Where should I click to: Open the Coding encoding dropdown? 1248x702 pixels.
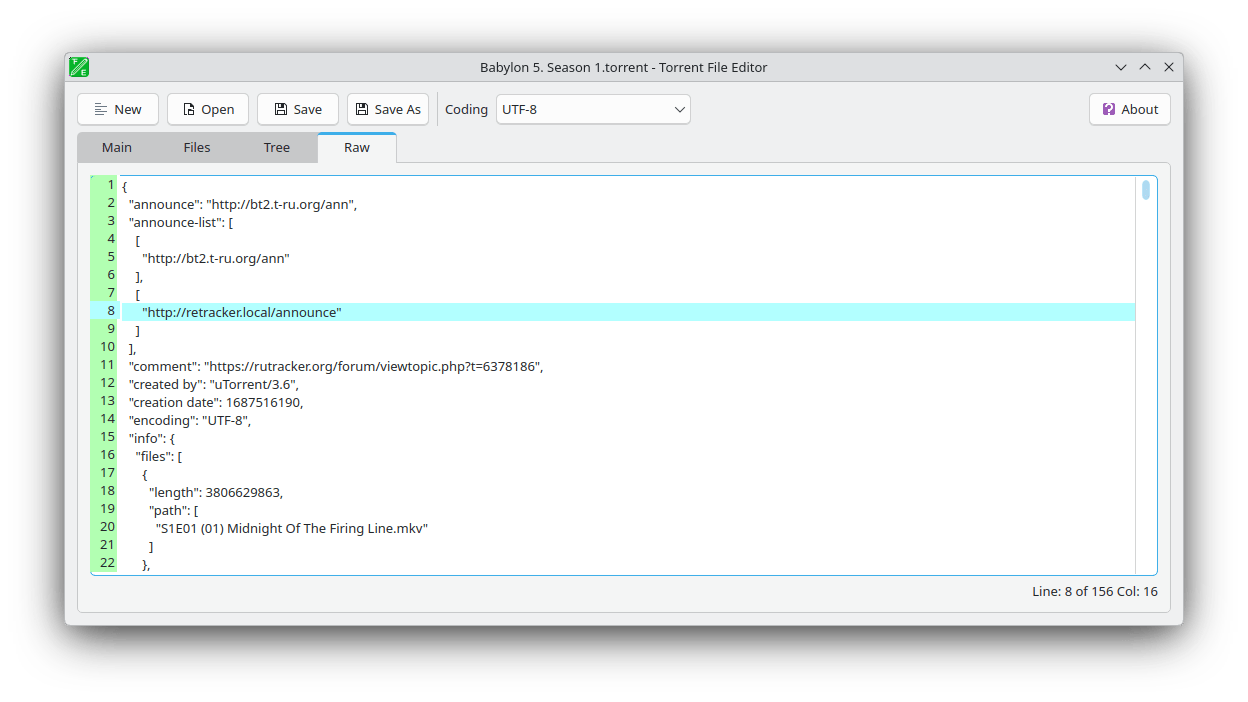593,109
